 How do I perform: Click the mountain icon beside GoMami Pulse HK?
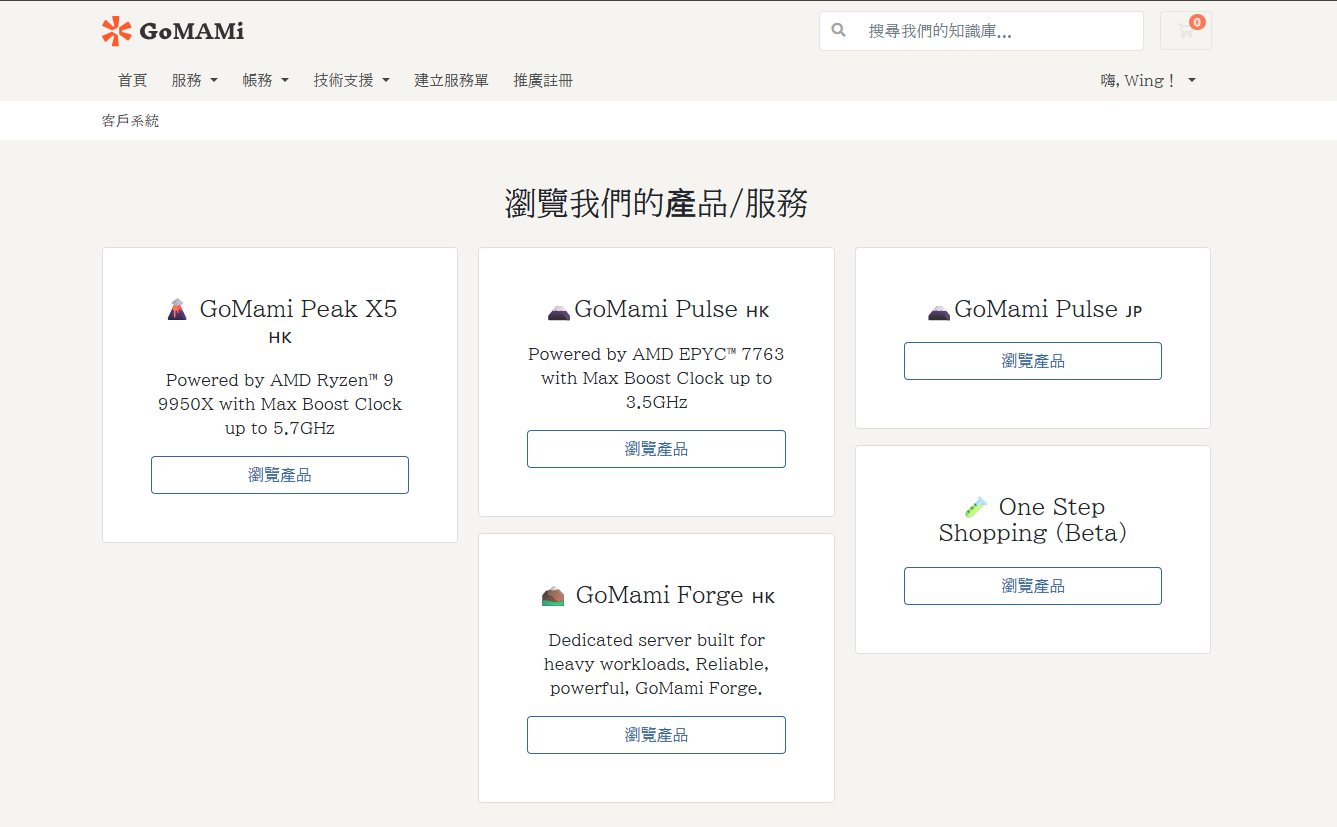click(558, 311)
